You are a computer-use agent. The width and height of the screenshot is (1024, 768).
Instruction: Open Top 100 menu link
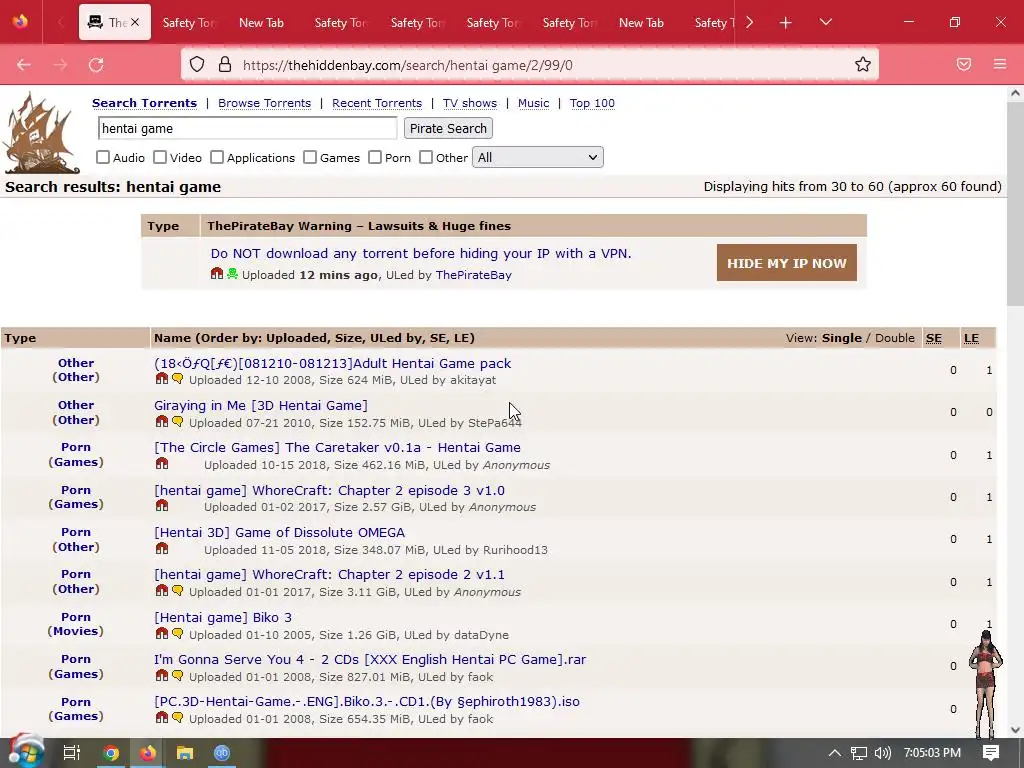(x=592, y=103)
